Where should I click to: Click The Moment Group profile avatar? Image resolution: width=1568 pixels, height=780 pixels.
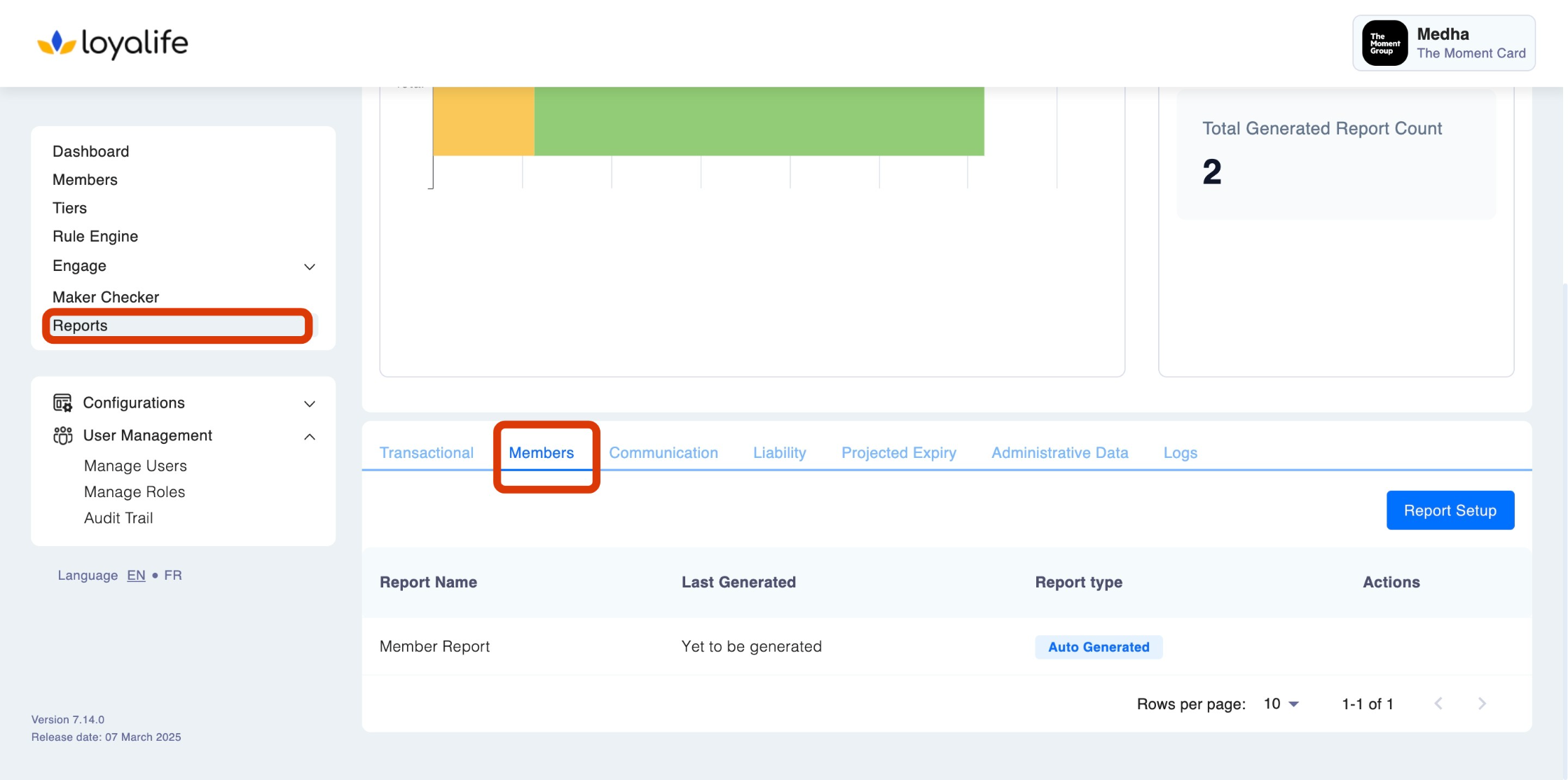1384,43
